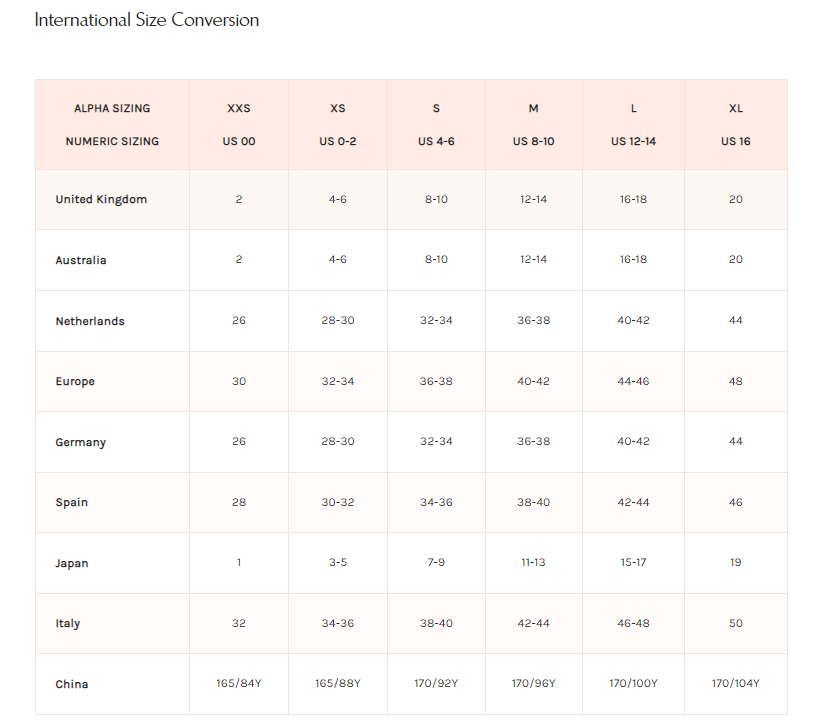Click the Spain 42-44 cell
824x726 pixels.
coord(633,502)
